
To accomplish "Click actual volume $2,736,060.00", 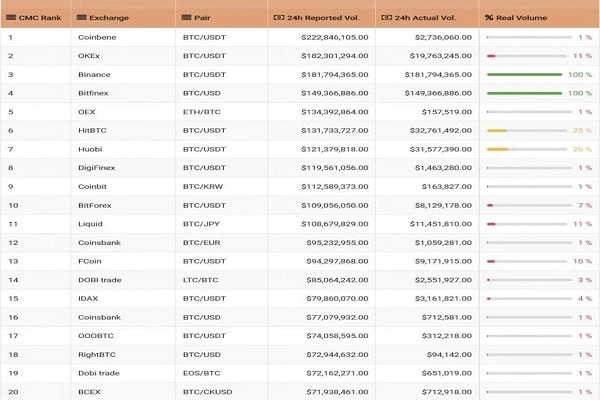I will (x=443, y=37).
